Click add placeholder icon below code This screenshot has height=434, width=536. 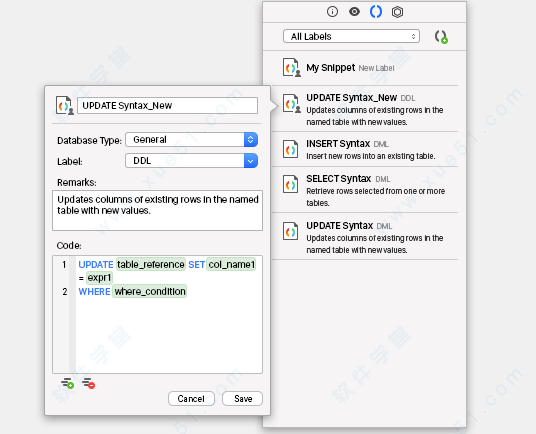67,383
